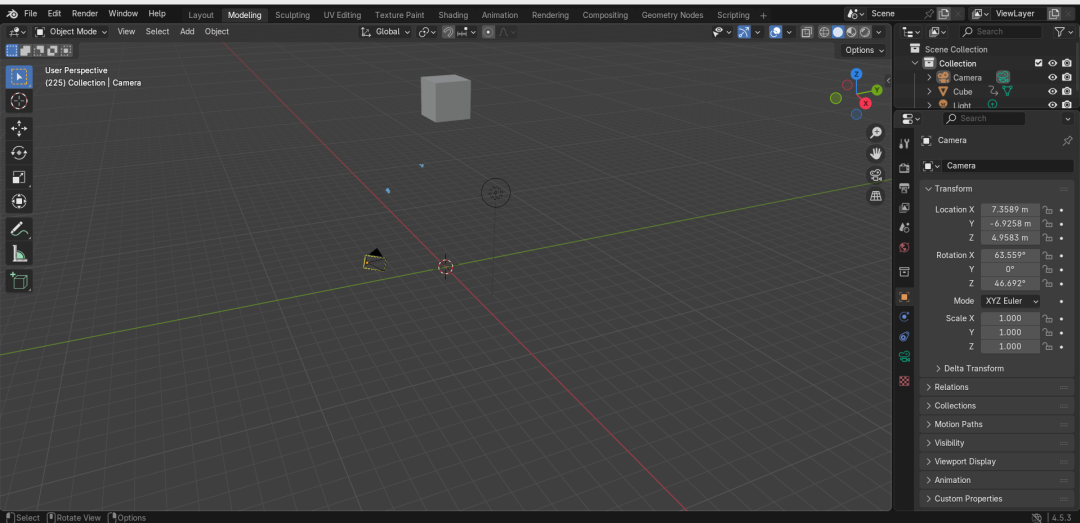This screenshot has width=1080, height=523.
Task: Activate the Move tool
Action: [19, 127]
